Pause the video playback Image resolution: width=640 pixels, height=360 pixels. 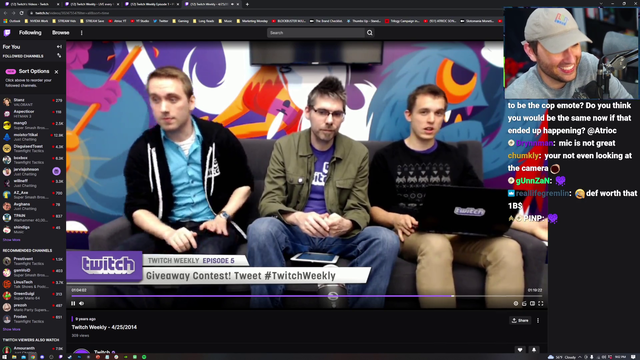73,303
